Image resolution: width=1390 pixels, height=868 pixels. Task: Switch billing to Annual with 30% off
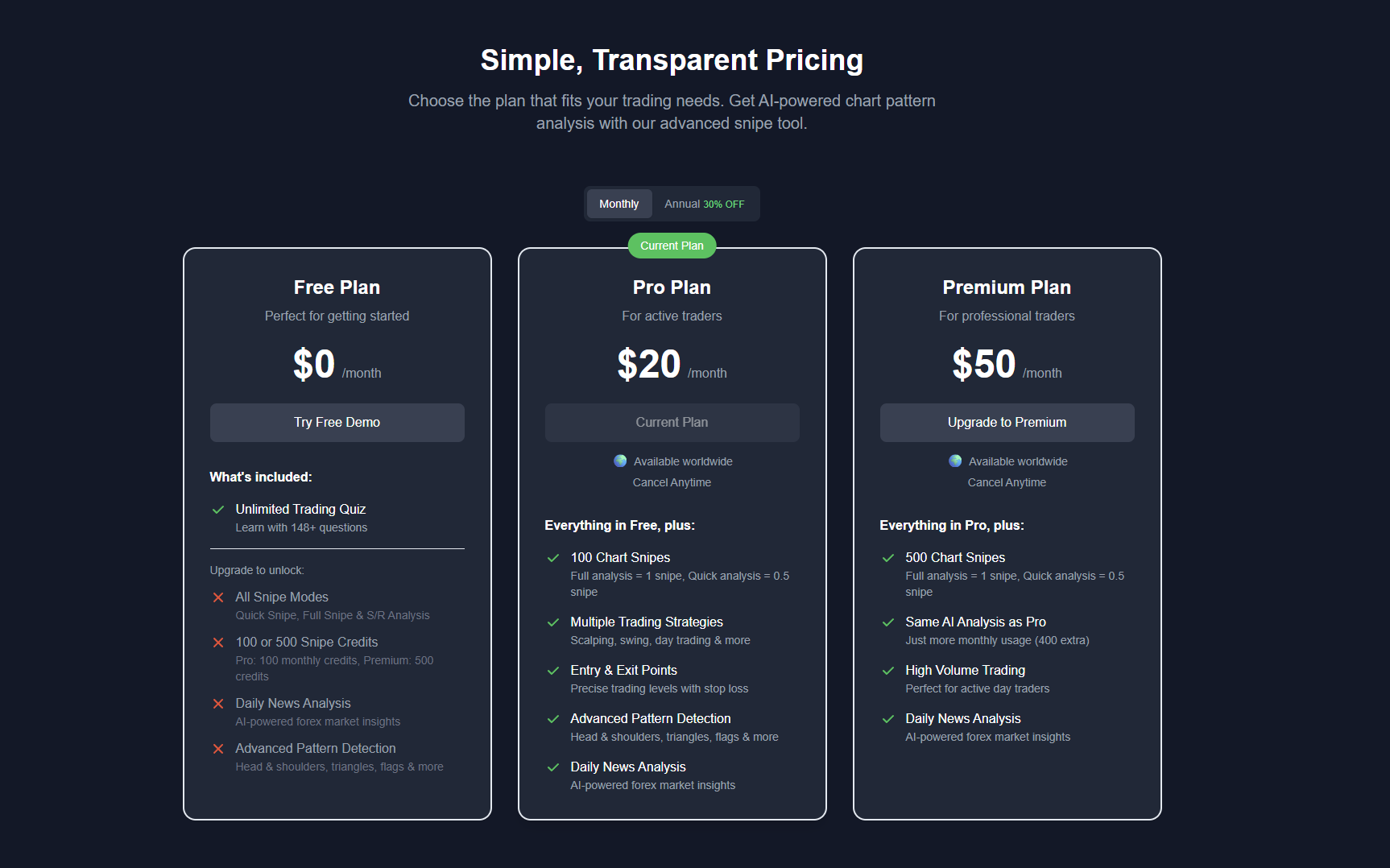[704, 204]
